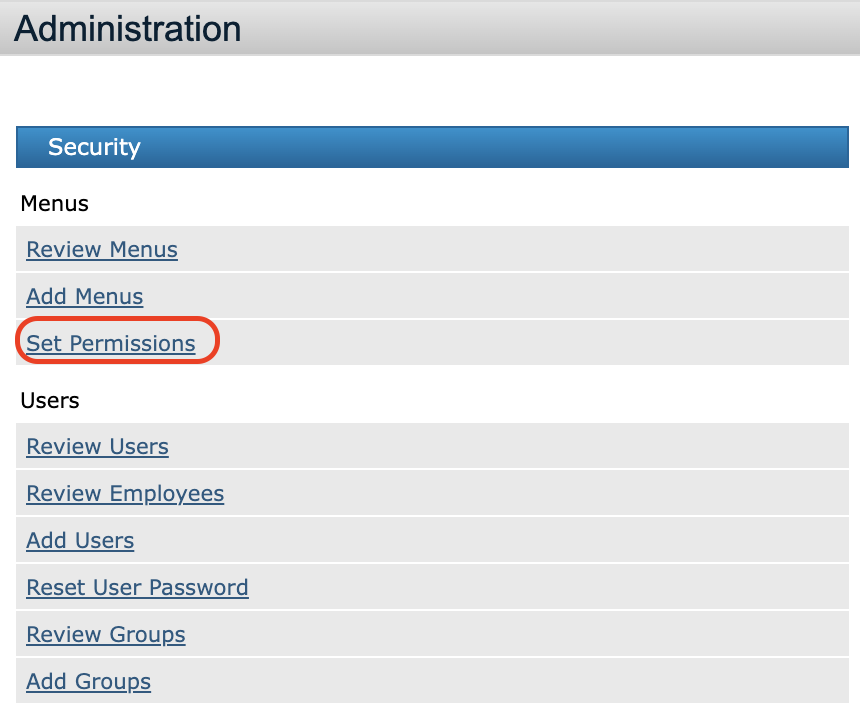Click empty gray title bar right of Administration

pos(550,28)
